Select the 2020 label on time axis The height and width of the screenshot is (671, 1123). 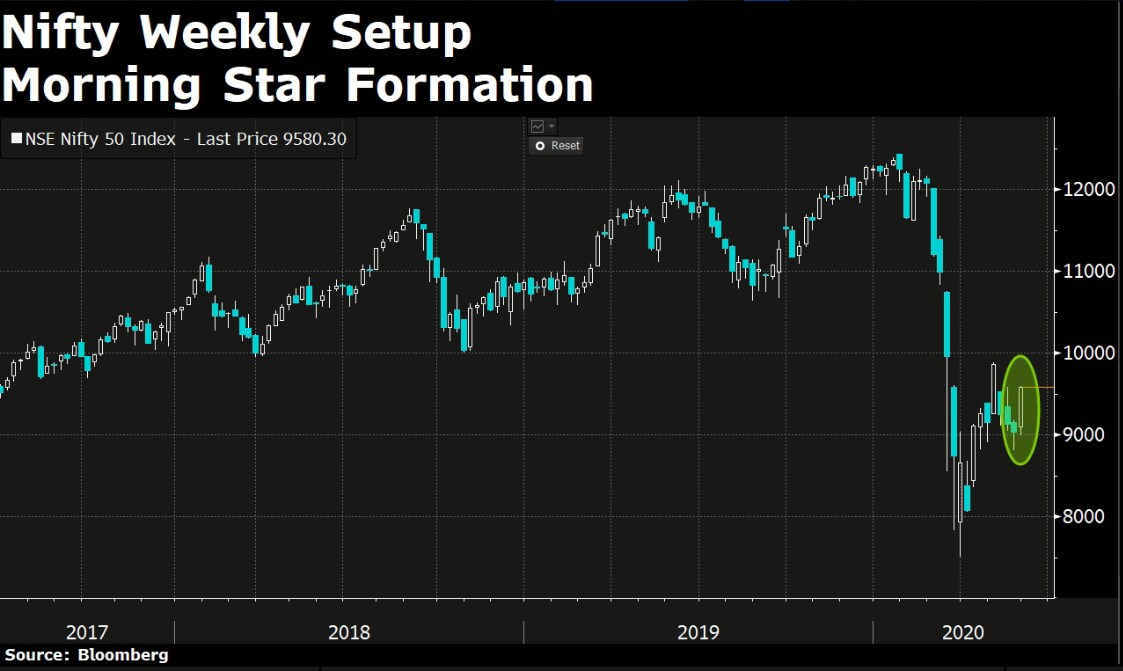pos(963,632)
